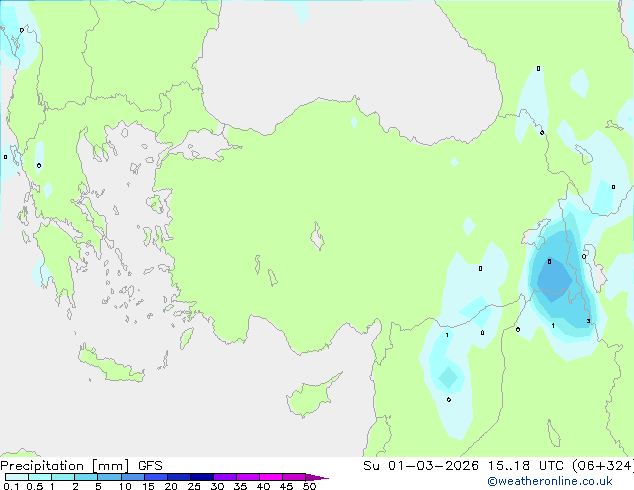Pick the 5–10 mm legend swatch
Screen dimensions: 634x490
[109, 477]
